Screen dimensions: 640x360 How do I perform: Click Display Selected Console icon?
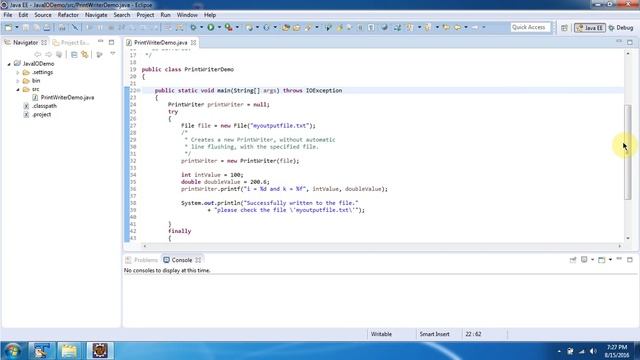point(584,260)
